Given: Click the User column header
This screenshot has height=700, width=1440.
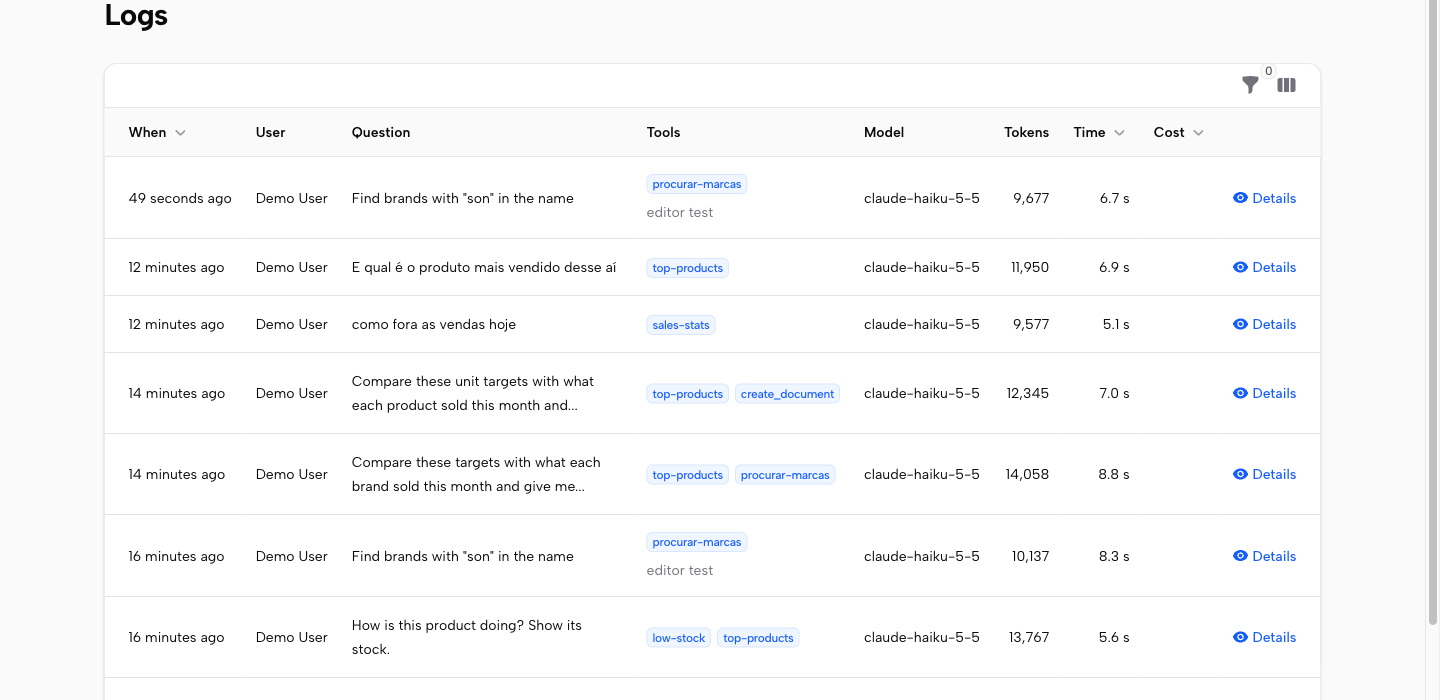Looking at the screenshot, I should pos(270,132).
